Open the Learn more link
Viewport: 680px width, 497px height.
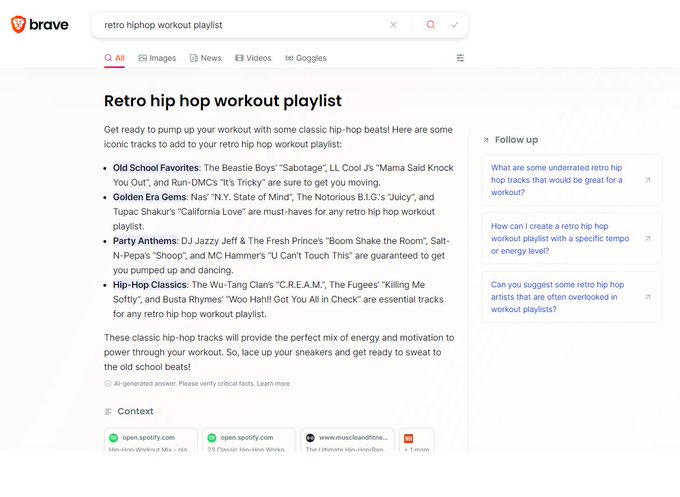(x=273, y=383)
